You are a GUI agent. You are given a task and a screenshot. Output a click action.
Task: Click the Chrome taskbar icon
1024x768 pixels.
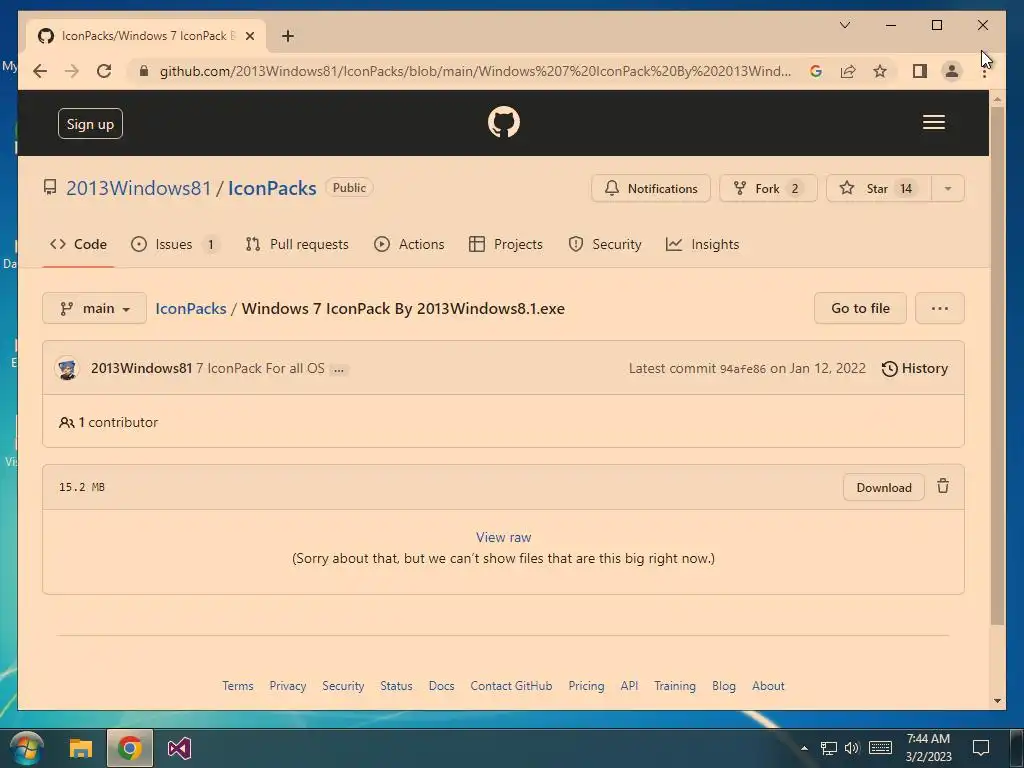pos(130,748)
